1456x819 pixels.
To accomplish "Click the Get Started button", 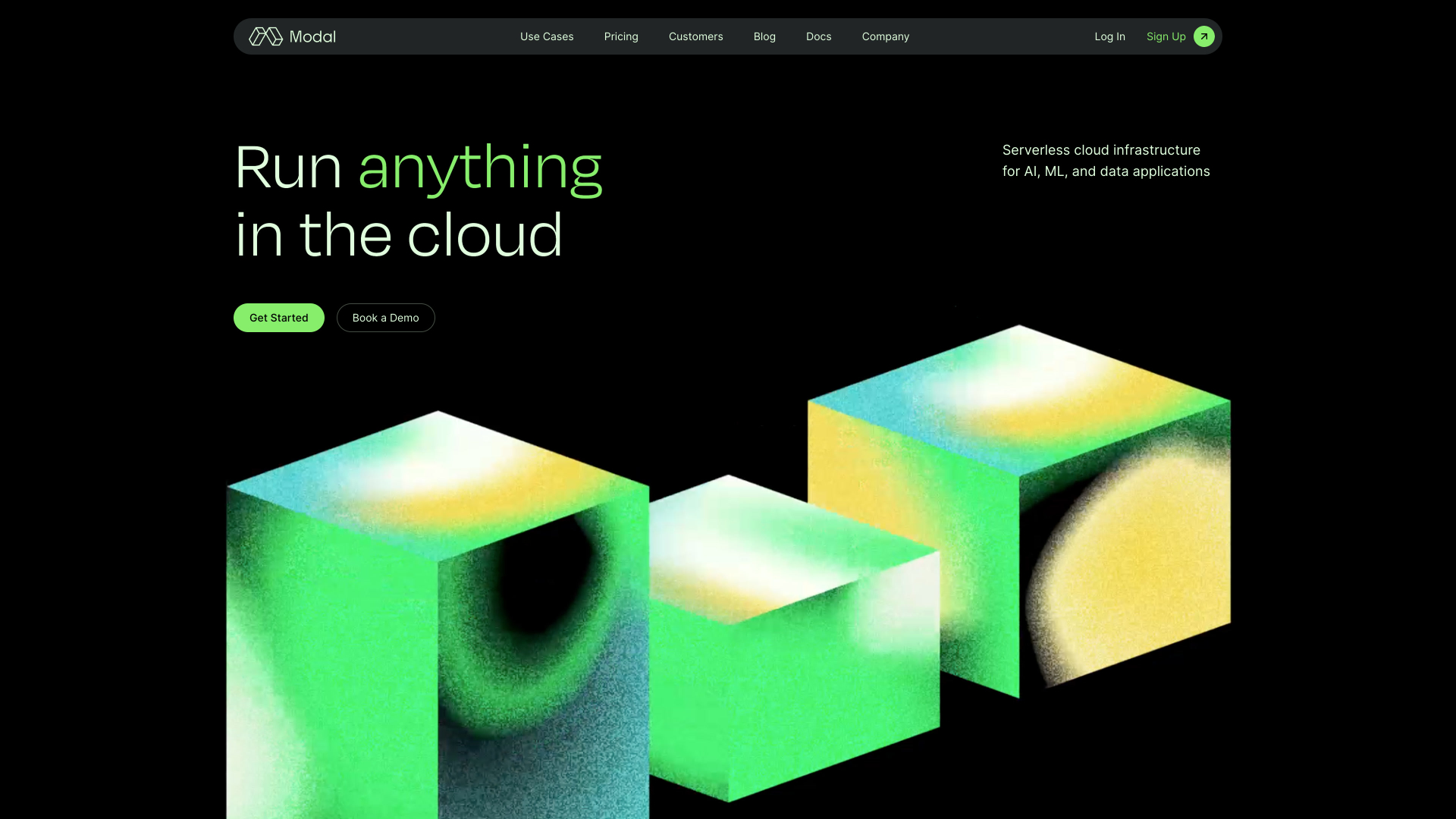I will click(278, 317).
